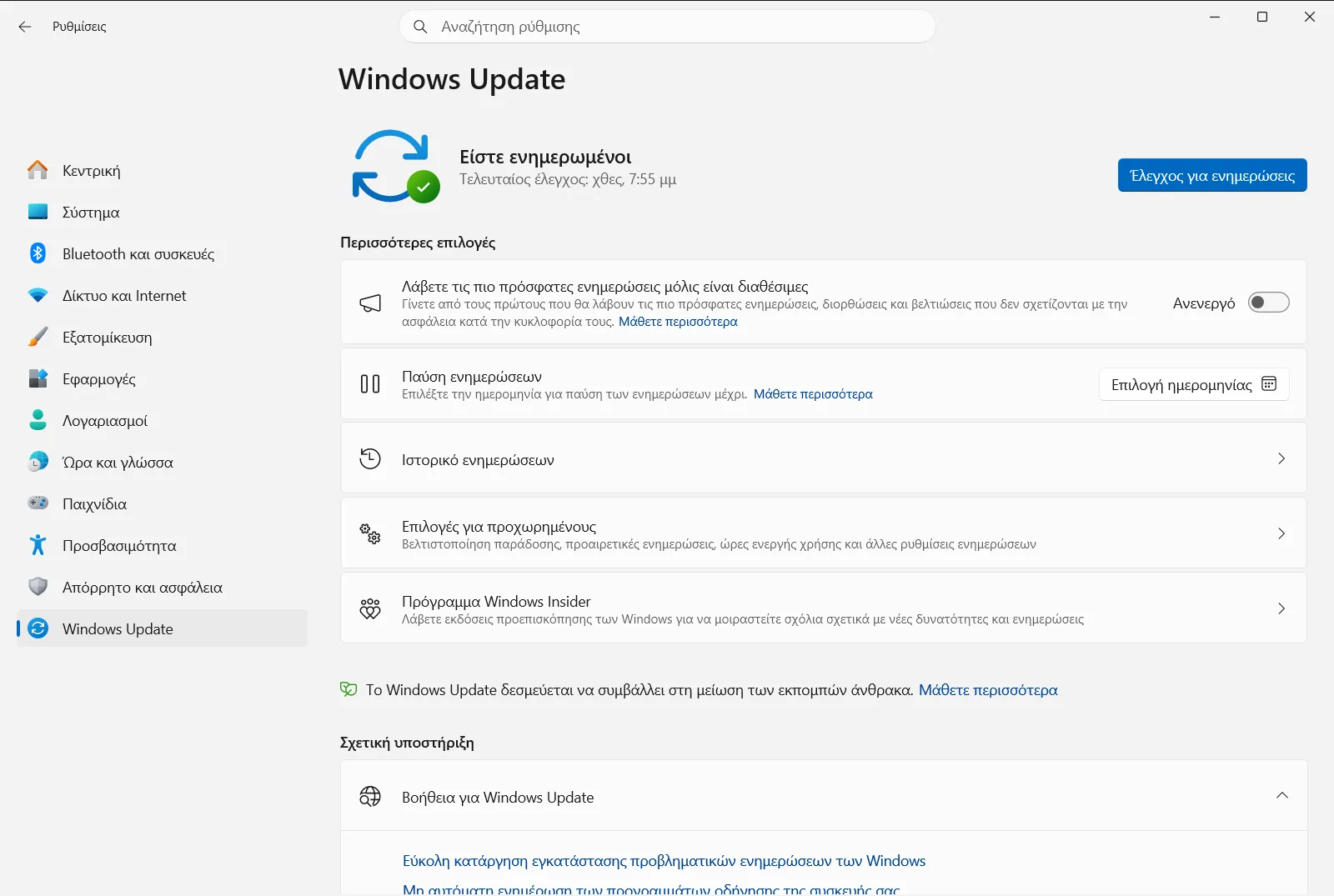The image size is (1334, 896).
Task: Open Ιστορικό ενημερώσεων via its chevron
Action: (x=1281, y=458)
